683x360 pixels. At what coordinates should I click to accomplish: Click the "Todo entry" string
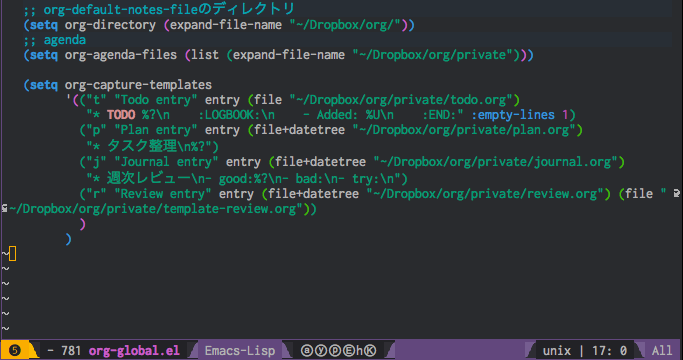[156, 100]
